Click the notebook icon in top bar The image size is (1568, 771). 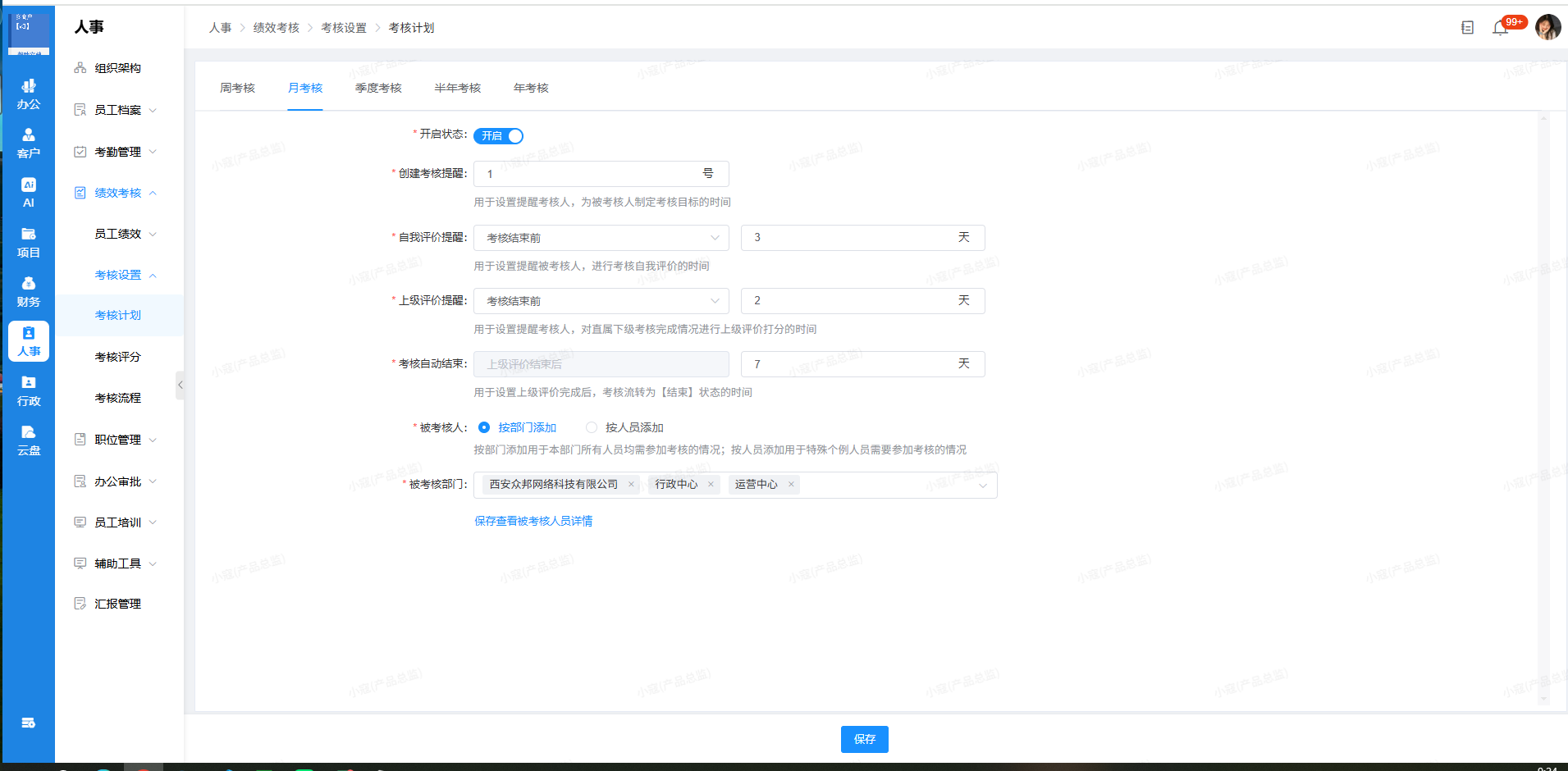click(1467, 28)
